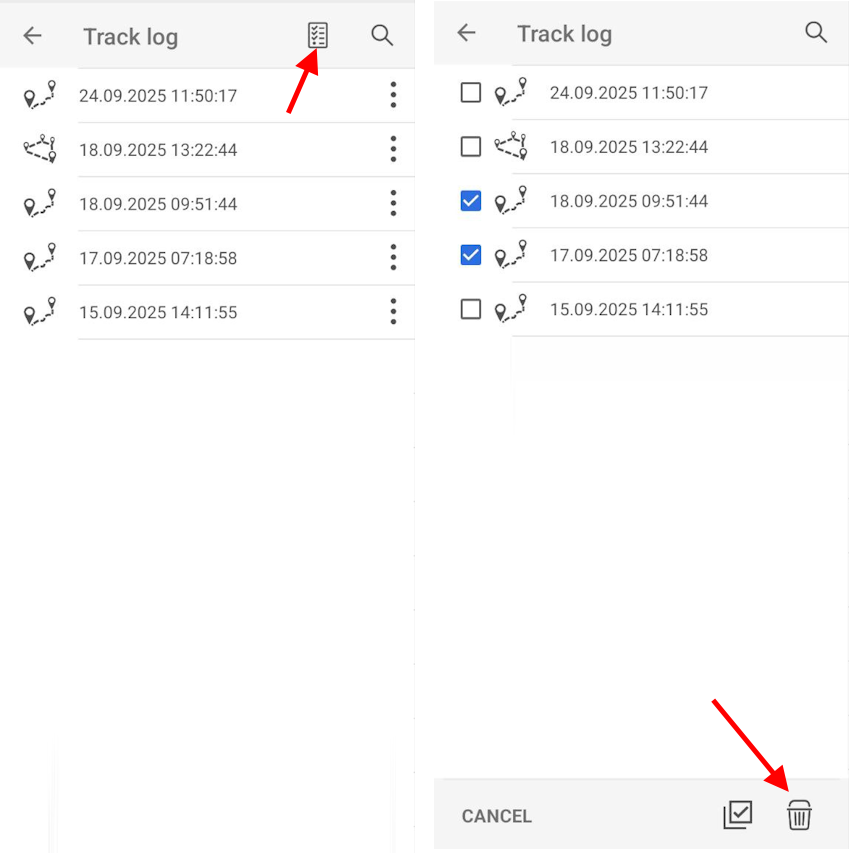Open the 17.09.2025 07:18:58 track in left list
The width and height of the screenshot is (850, 853).
(158, 258)
